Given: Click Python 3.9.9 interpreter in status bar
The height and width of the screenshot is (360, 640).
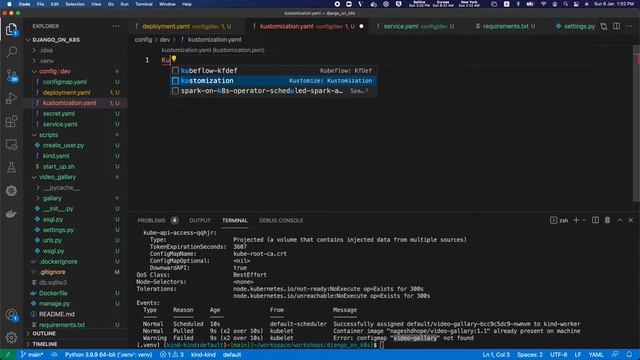Looking at the screenshot, I should (x=108, y=354).
